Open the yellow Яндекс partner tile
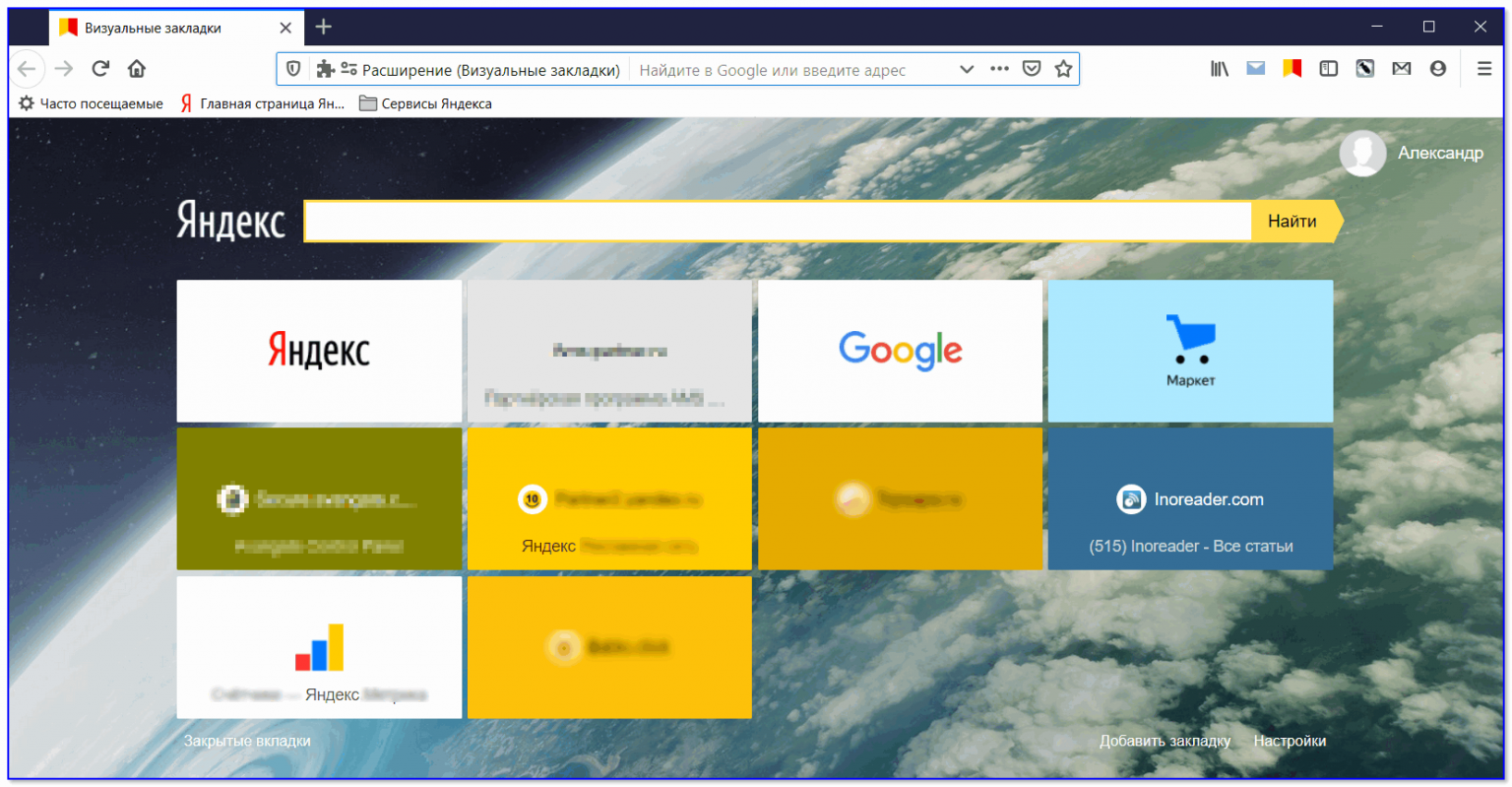The image size is (1512, 787). tap(609, 498)
